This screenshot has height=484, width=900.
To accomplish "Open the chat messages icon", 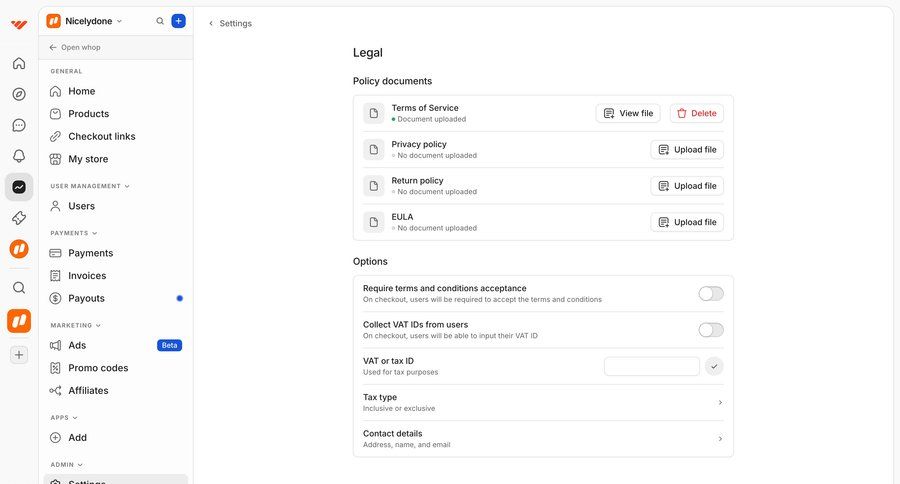I will pyautogui.click(x=19, y=125).
